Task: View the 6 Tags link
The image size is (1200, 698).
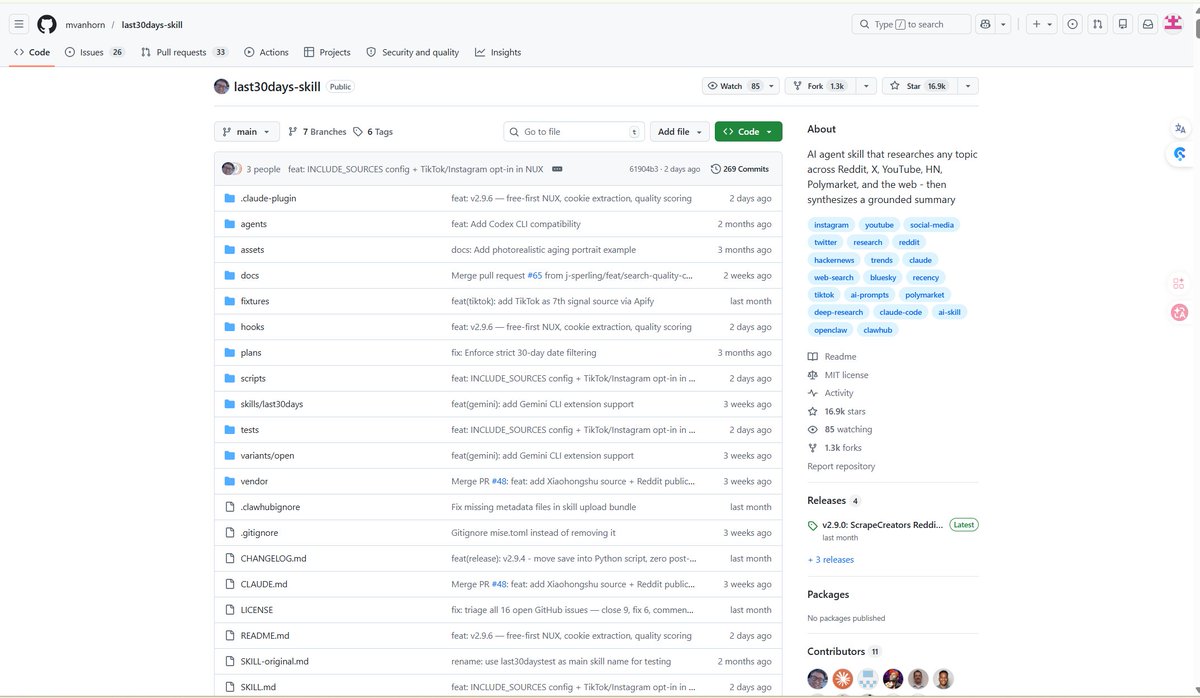Action: (x=373, y=132)
